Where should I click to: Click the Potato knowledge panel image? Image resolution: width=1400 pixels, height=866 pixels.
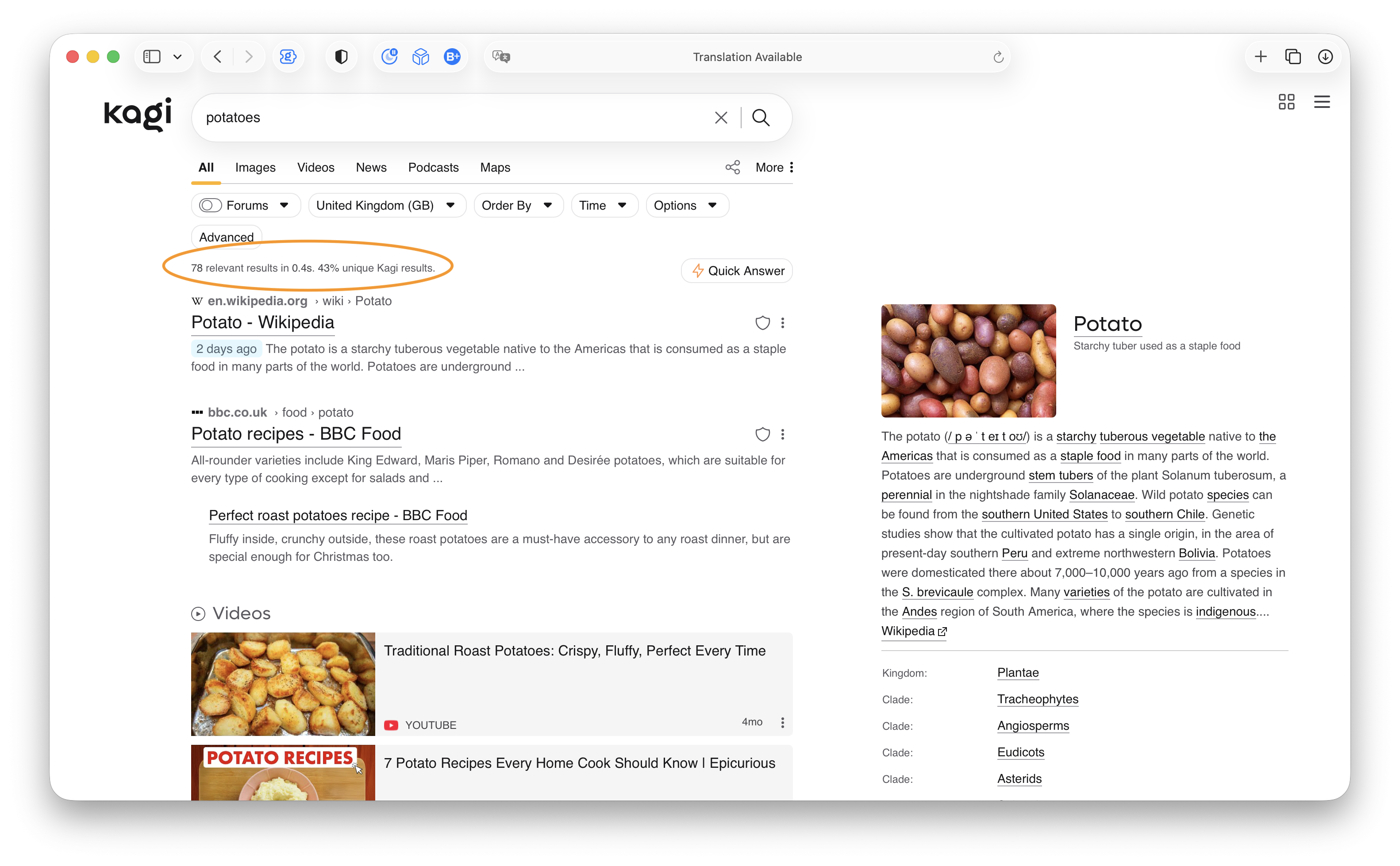click(x=968, y=361)
